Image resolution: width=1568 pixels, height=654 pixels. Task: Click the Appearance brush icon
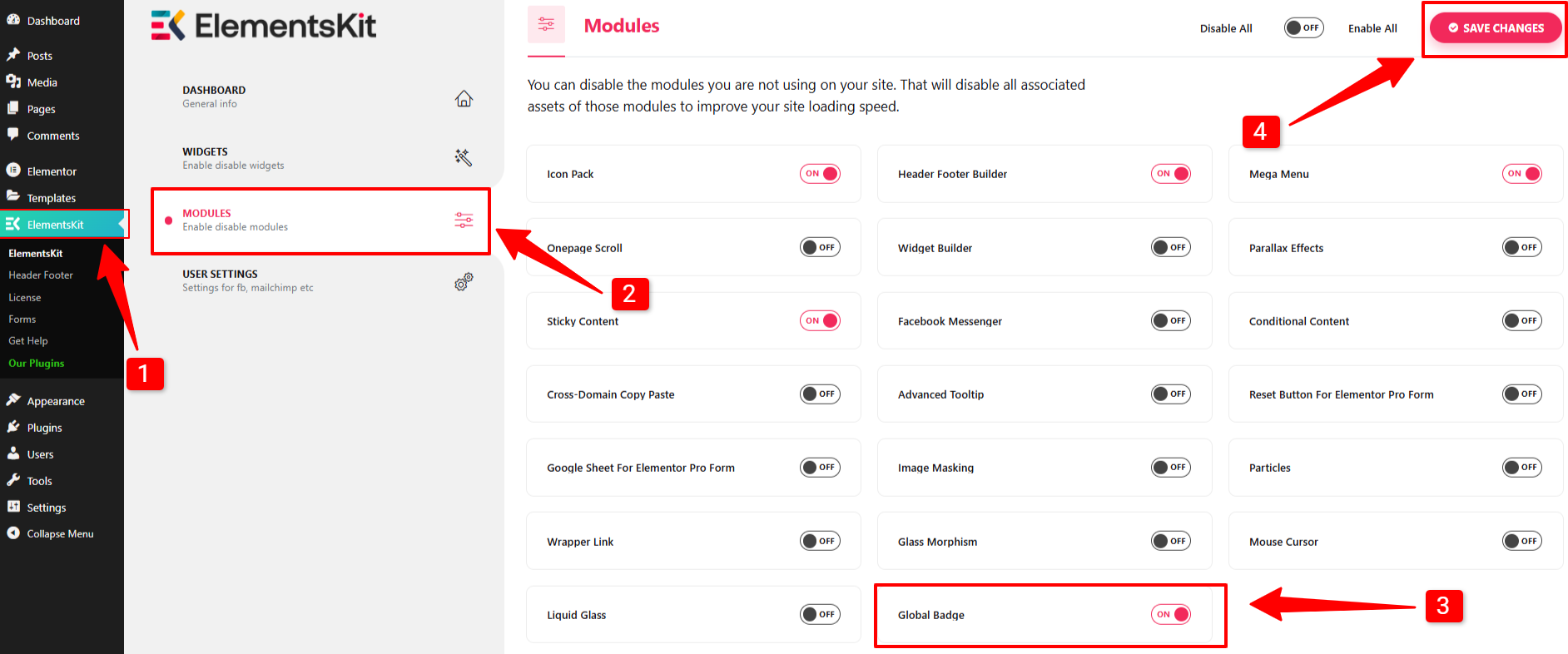(x=14, y=400)
